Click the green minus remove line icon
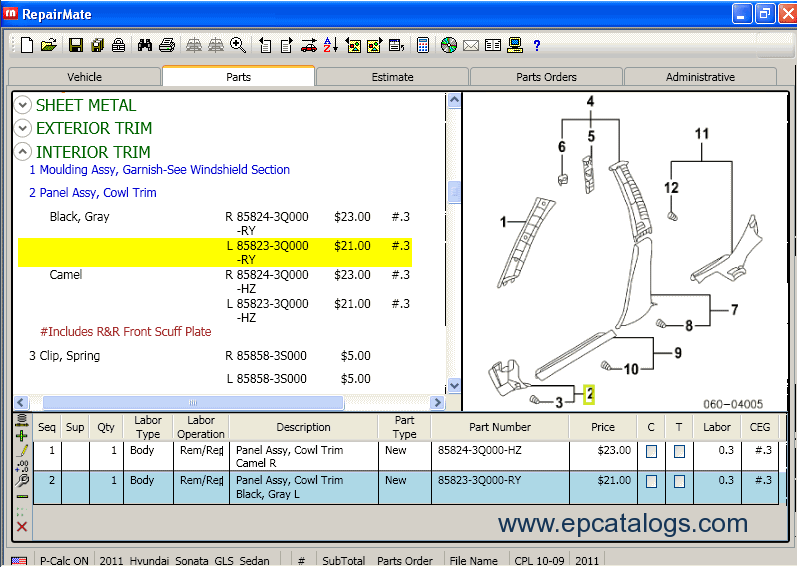 (22, 496)
